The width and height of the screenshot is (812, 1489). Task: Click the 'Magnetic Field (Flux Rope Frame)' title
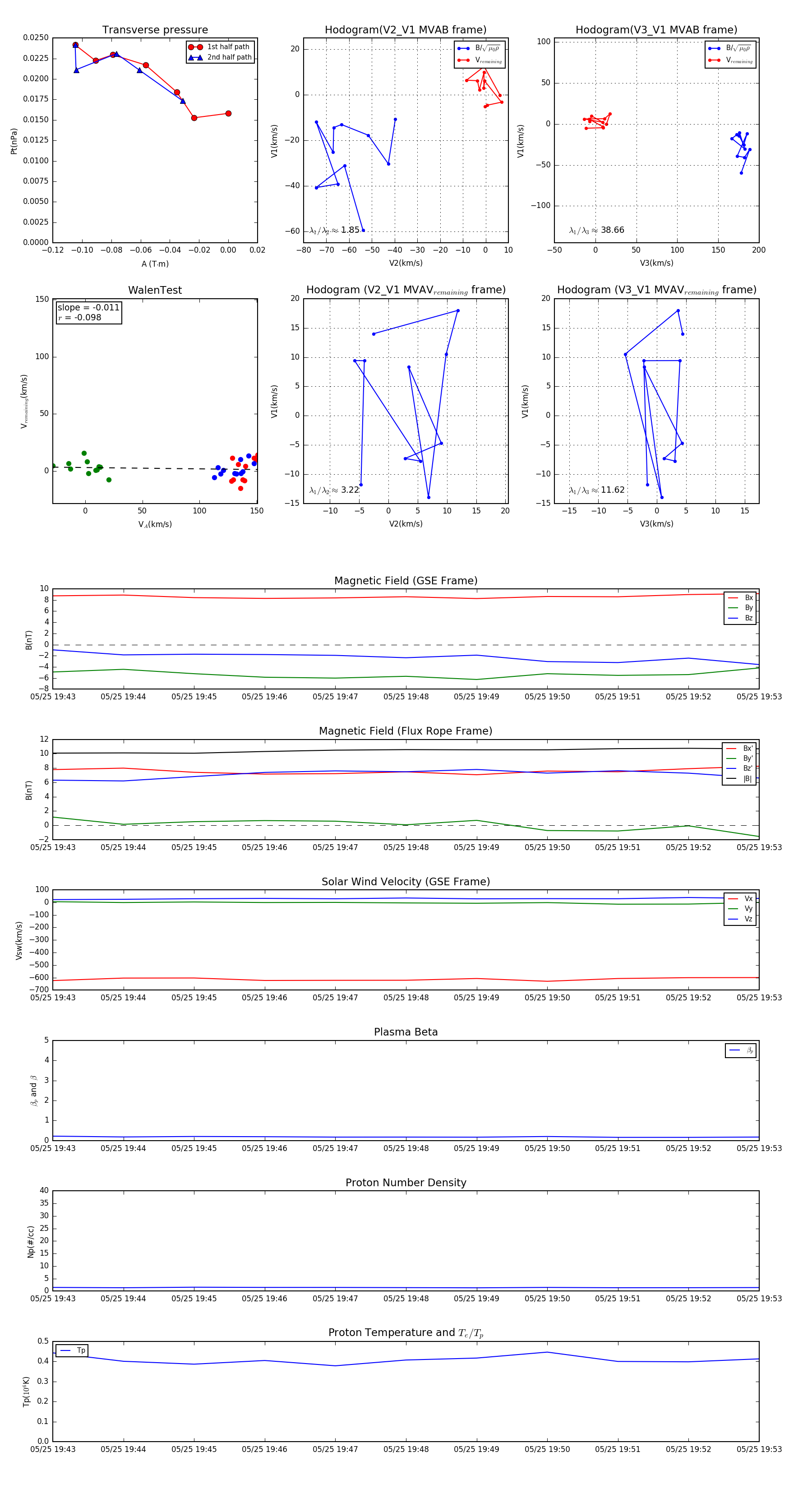coord(406,731)
